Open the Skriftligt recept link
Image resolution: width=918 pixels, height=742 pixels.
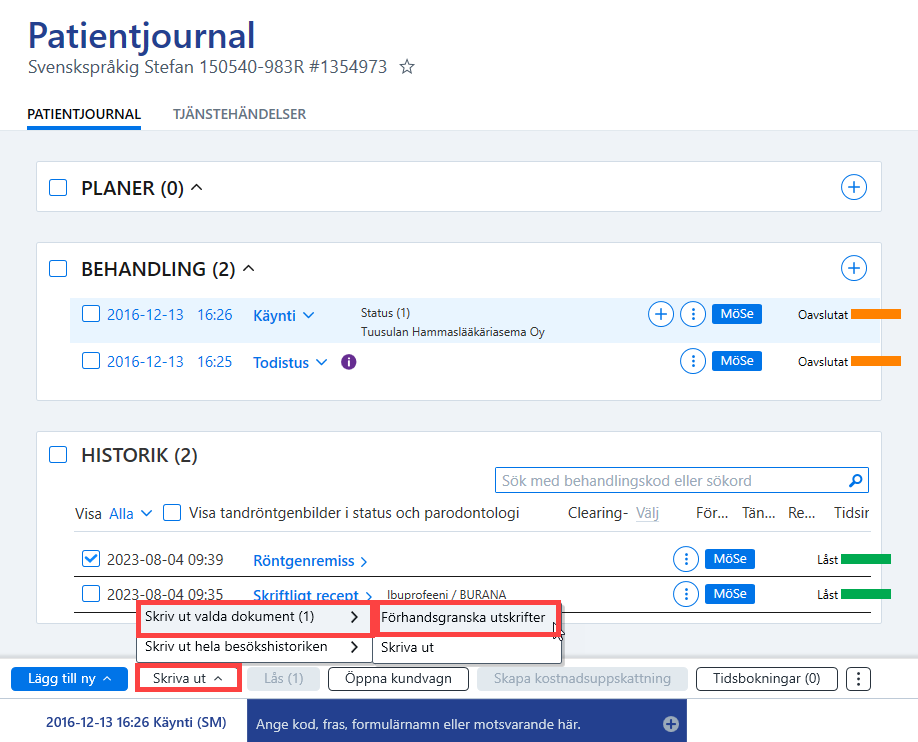306,596
